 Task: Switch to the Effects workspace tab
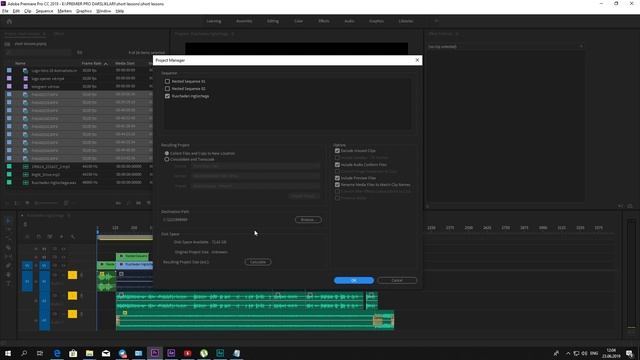click(324, 21)
